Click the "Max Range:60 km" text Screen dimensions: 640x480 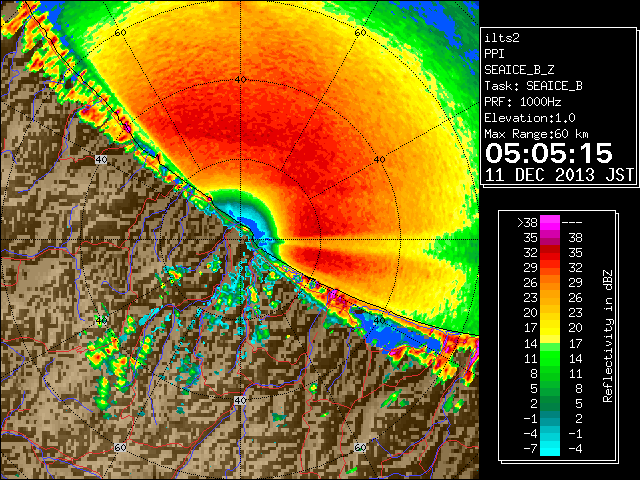point(536,134)
